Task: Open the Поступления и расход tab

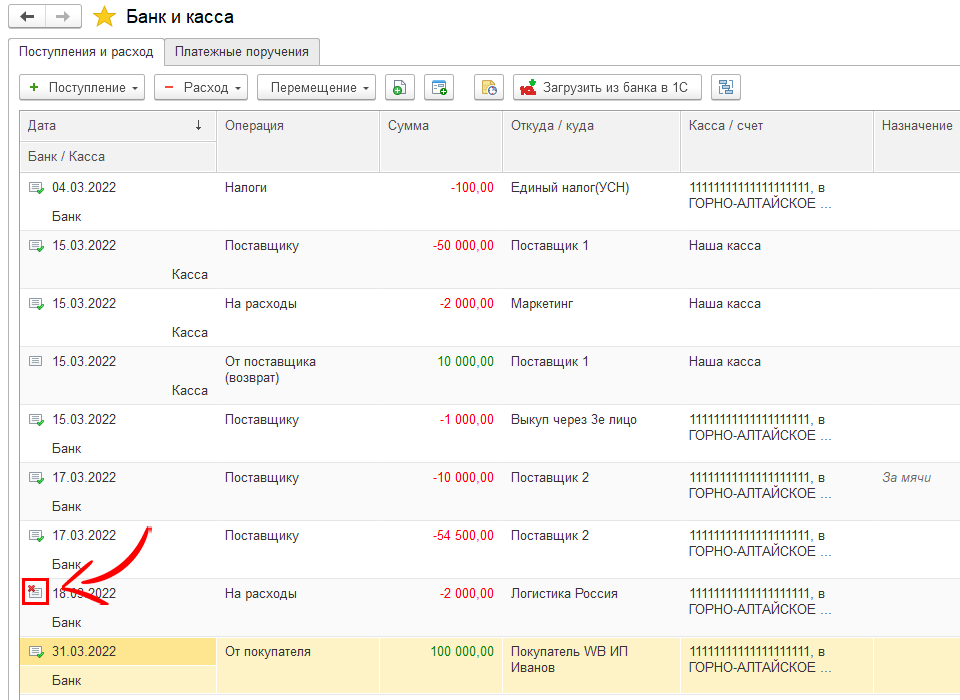Action: 85,51
